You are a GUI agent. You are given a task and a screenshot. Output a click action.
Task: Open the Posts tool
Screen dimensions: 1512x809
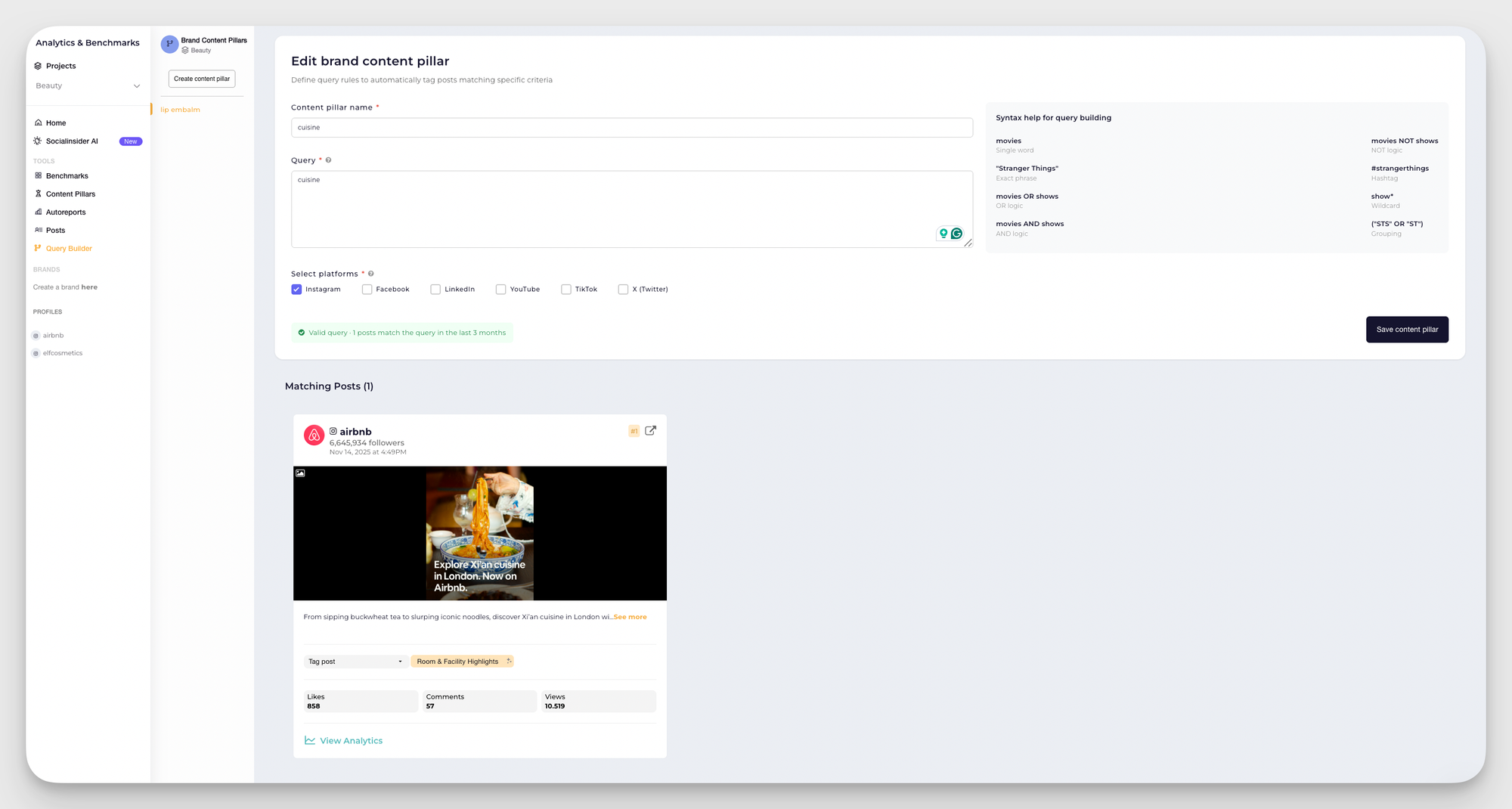click(56, 230)
